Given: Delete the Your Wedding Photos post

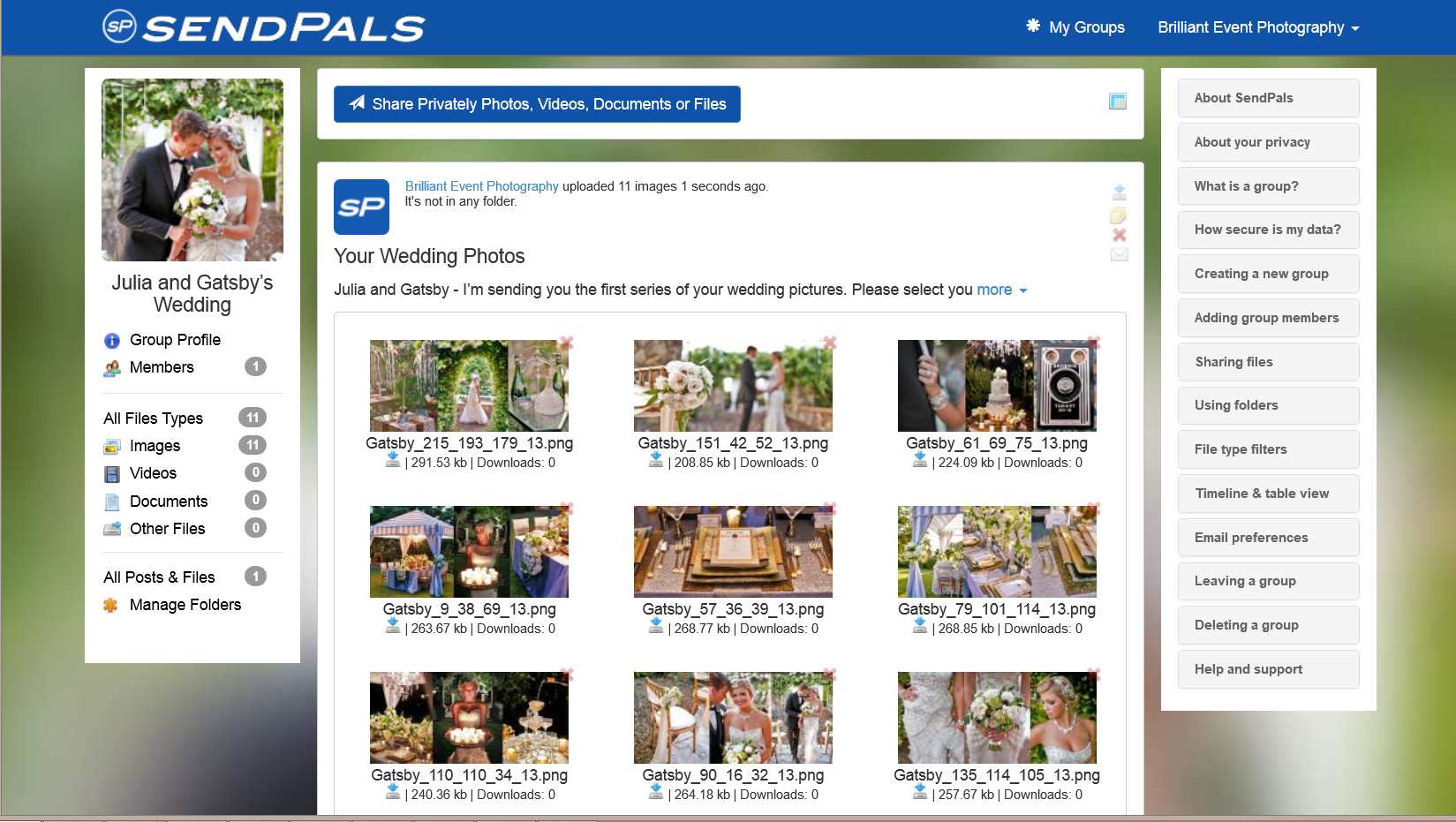Looking at the screenshot, I should tap(1120, 235).
